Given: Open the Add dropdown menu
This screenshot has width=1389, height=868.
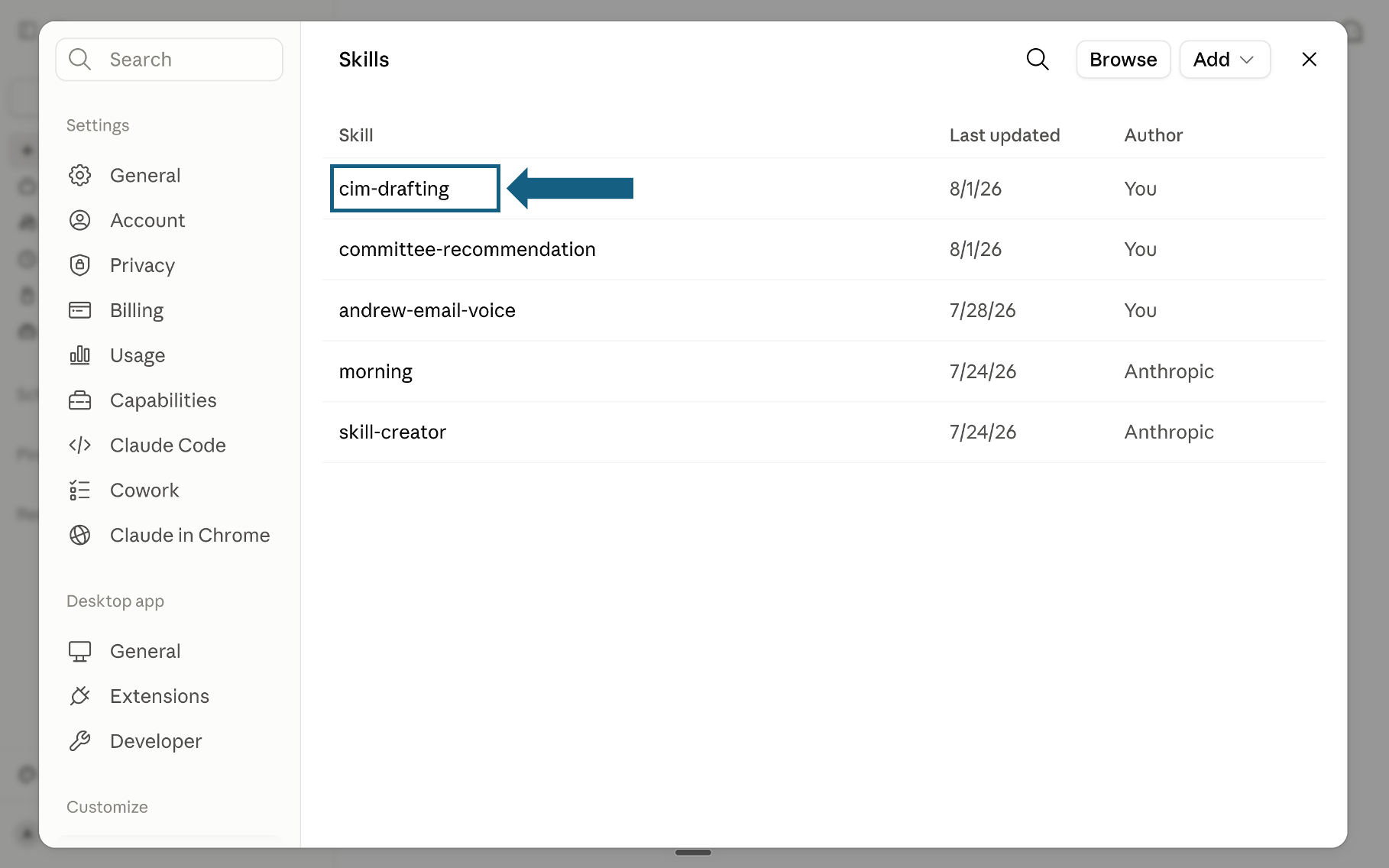Looking at the screenshot, I should (1225, 60).
